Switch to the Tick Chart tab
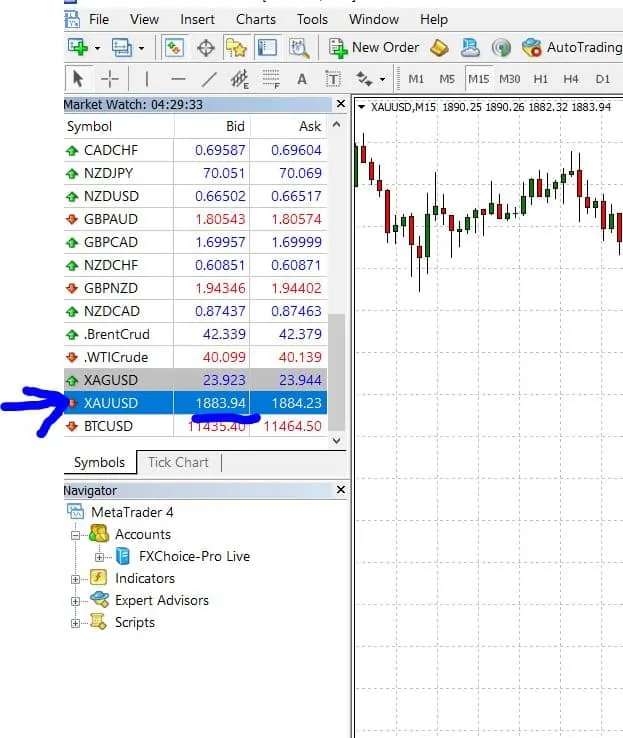Screen dimensions: 623x738 (x=178, y=462)
